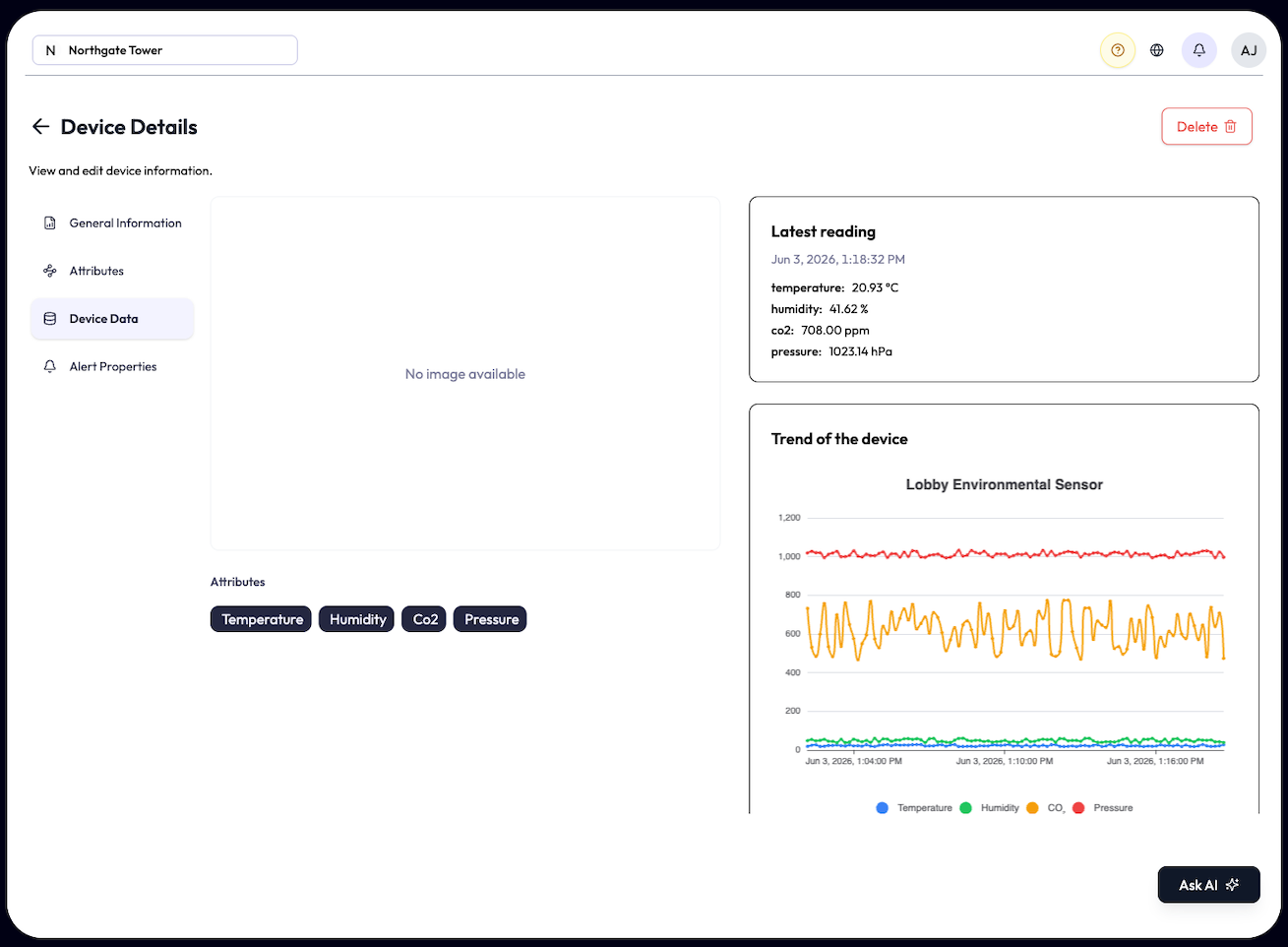The image size is (1288, 947).
Task: Toggle Temperature series in chart legend
Action: click(914, 808)
